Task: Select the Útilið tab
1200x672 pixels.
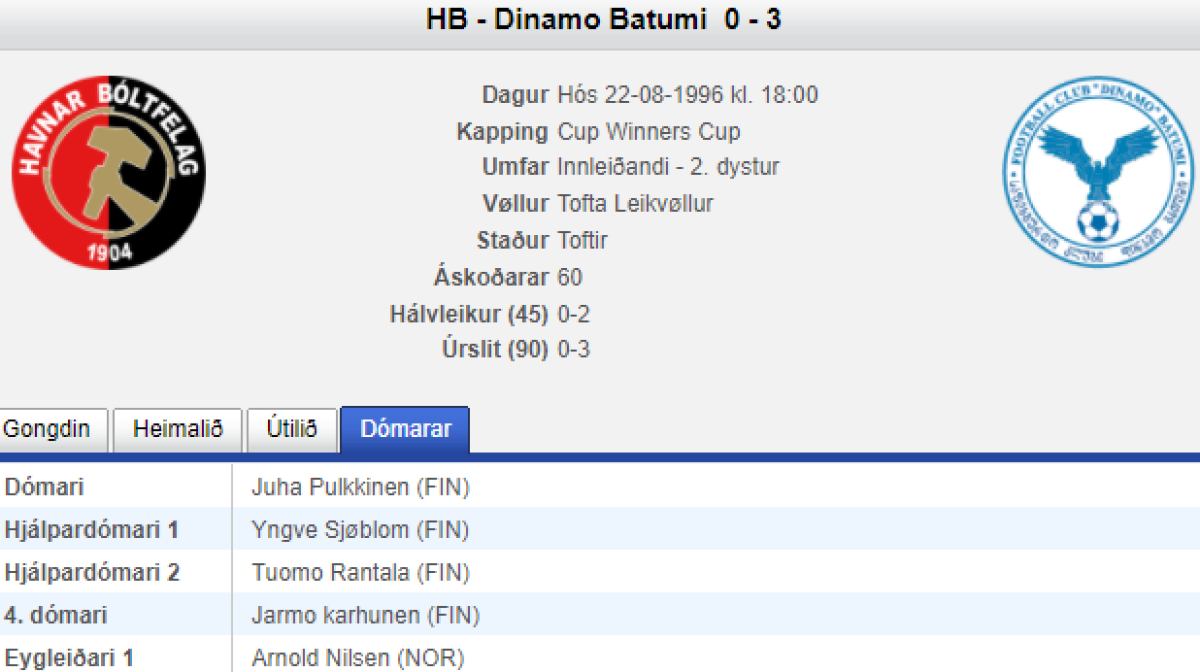Action: [x=292, y=430]
